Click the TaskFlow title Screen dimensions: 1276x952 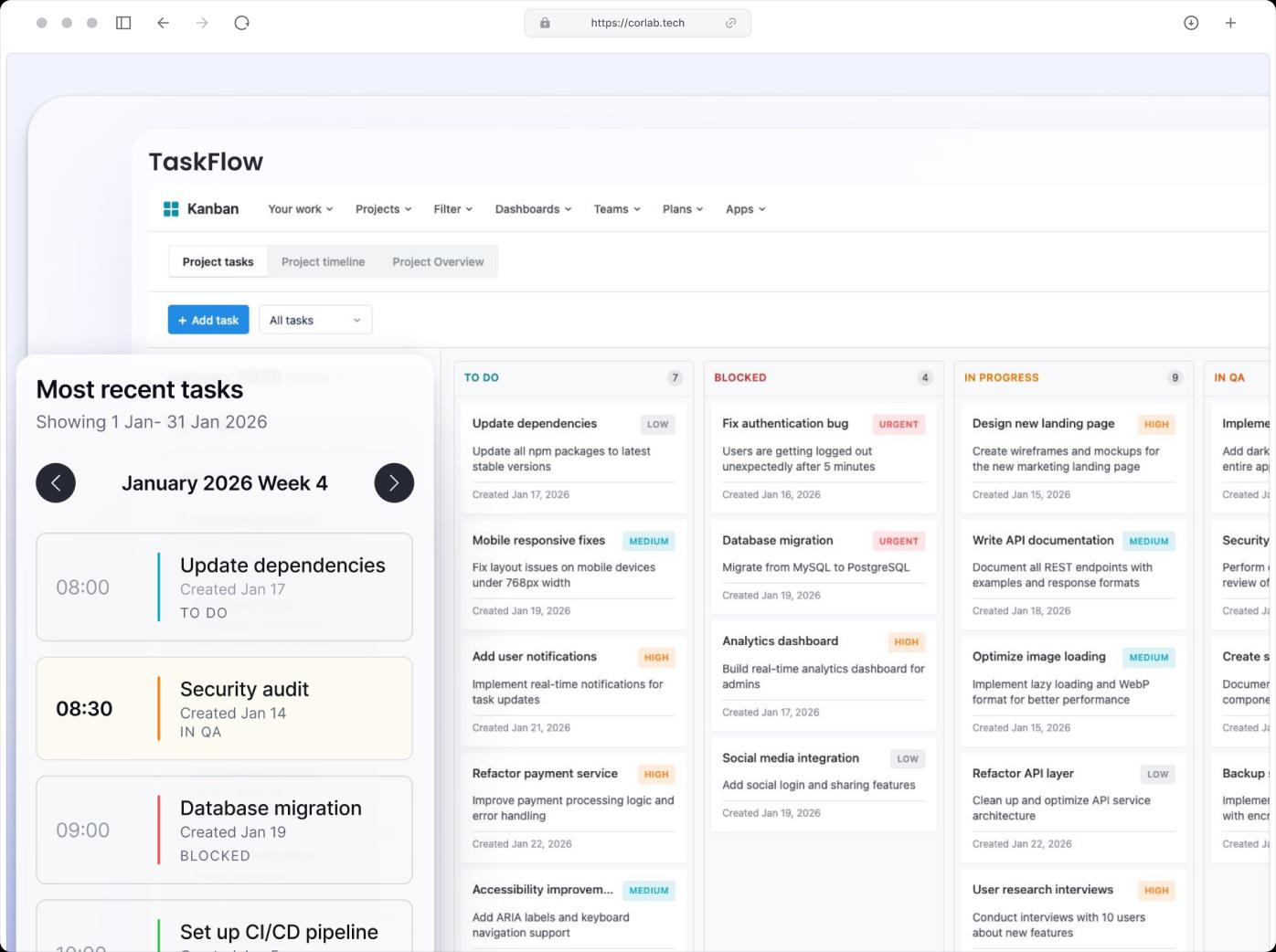[206, 162]
